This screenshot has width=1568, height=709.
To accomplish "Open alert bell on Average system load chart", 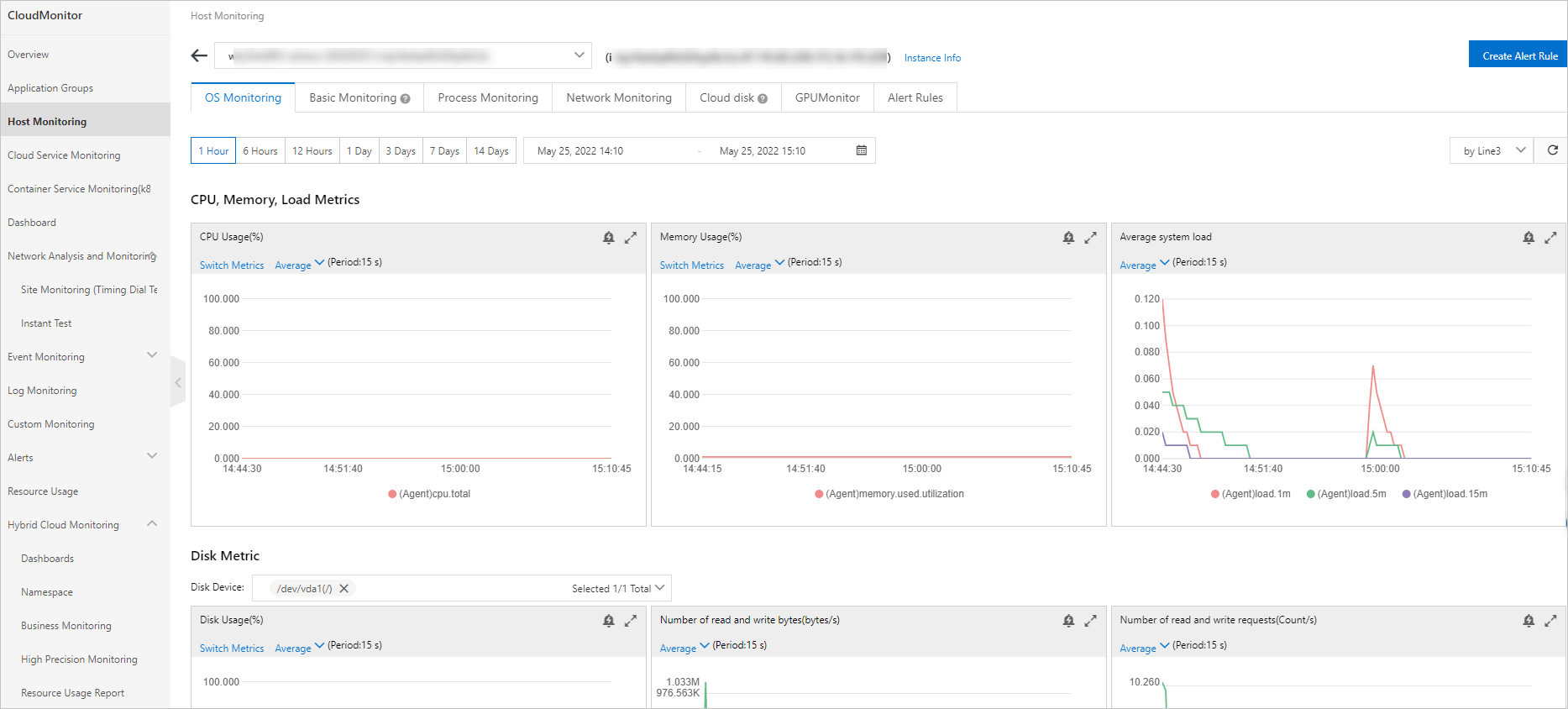I will point(1529,238).
